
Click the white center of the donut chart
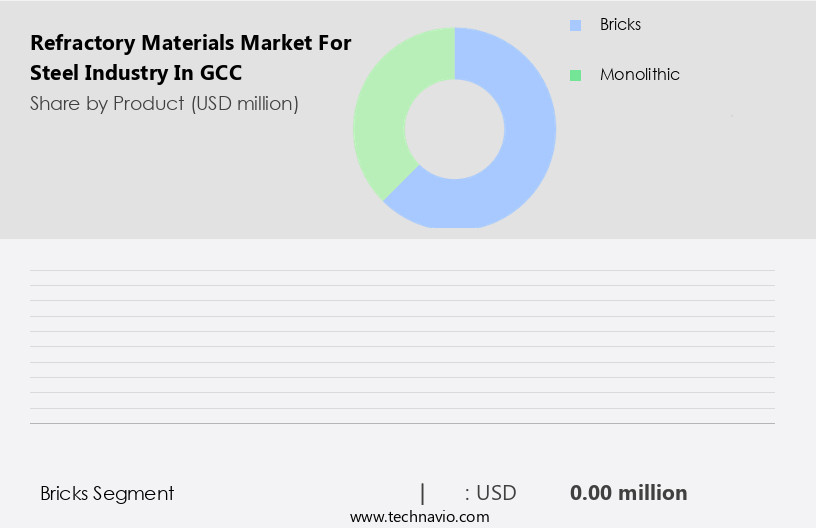tap(454, 127)
